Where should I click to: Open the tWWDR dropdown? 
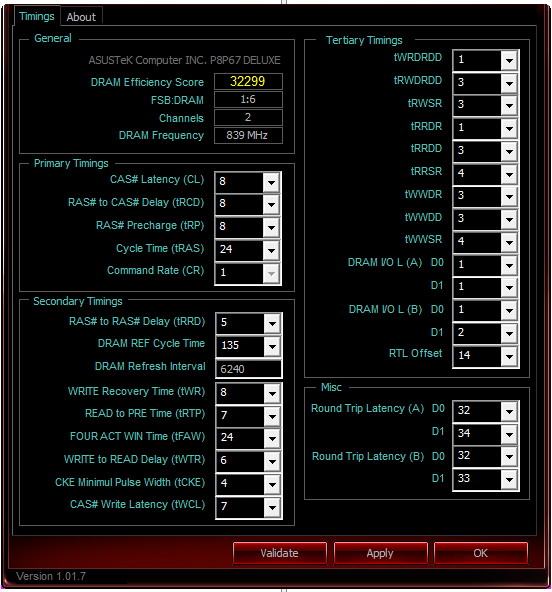[509, 197]
